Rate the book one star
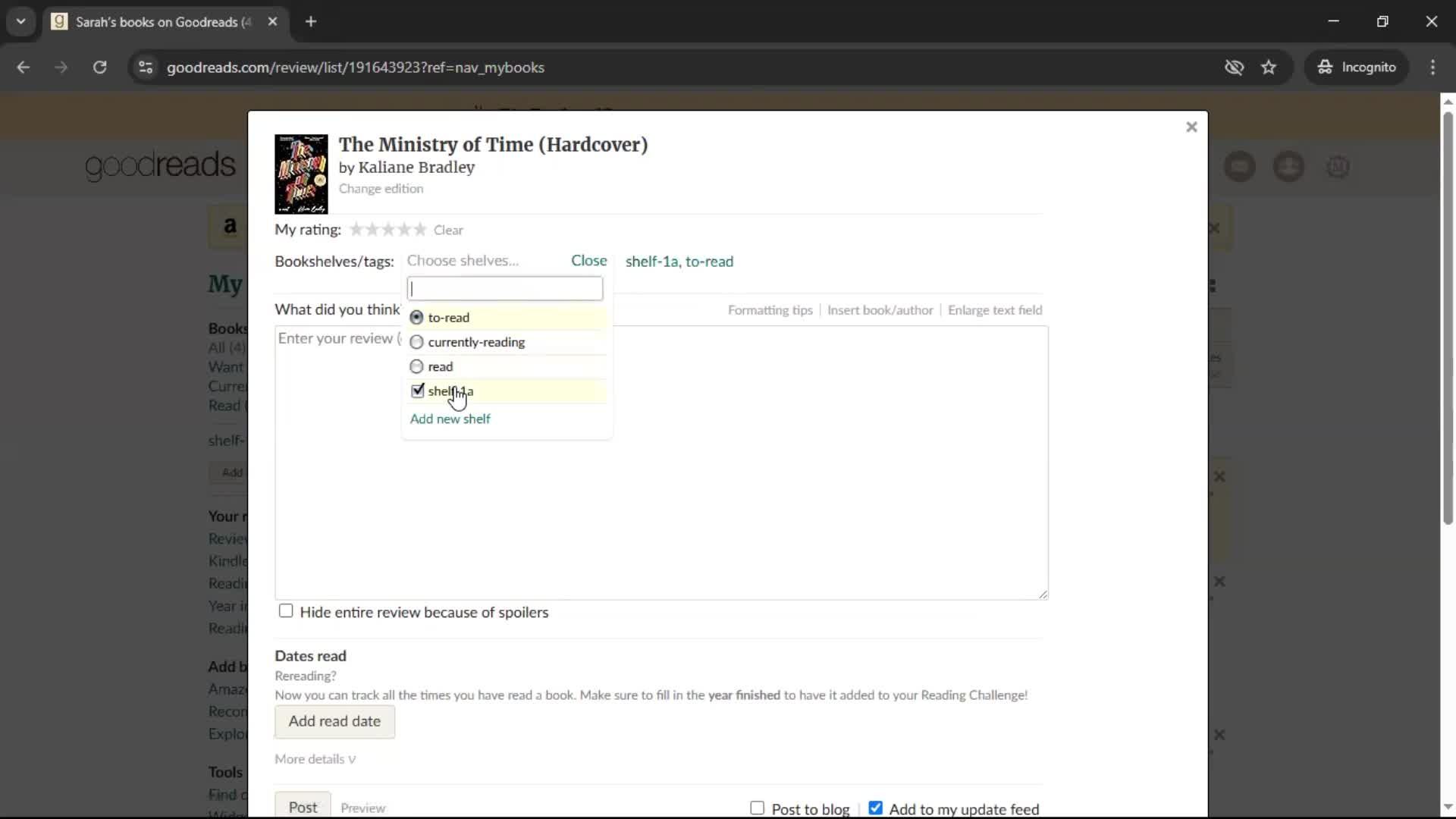 coord(356,230)
